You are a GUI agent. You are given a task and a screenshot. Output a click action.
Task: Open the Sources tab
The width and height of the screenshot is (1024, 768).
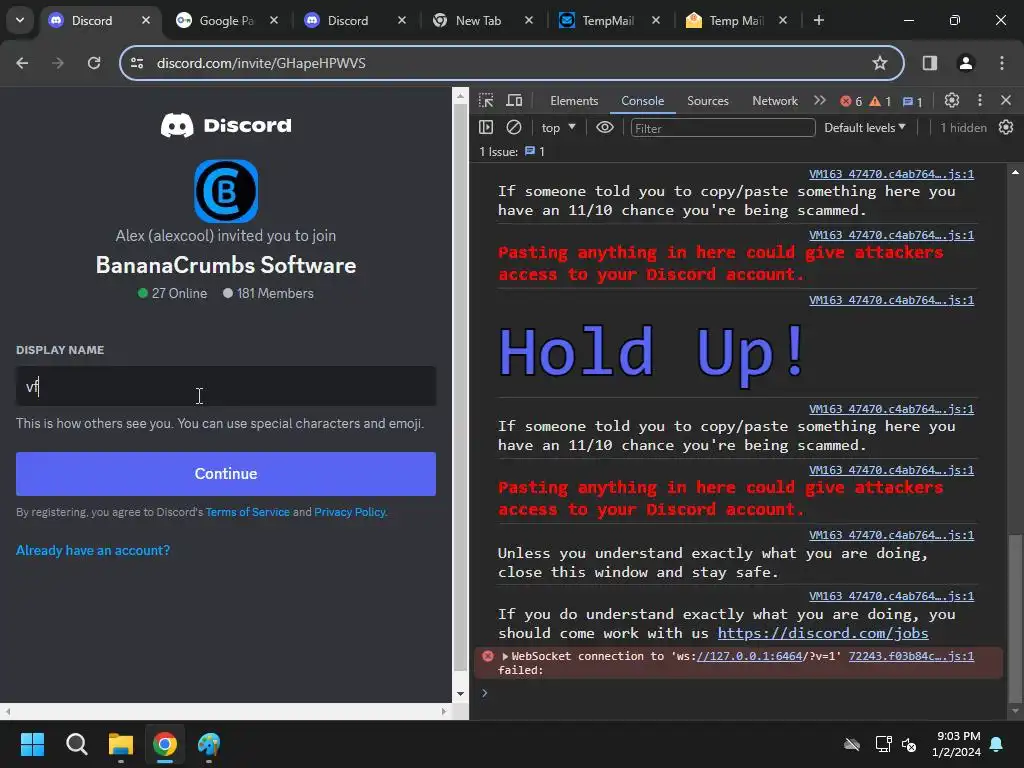707,101
